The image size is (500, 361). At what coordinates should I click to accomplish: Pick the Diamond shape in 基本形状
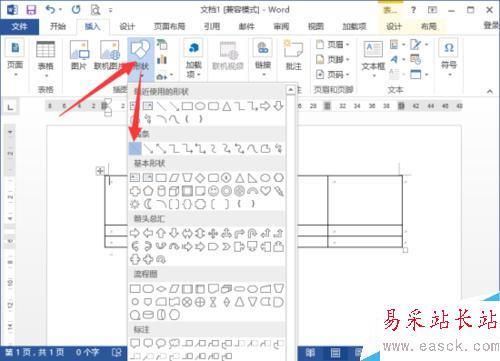(x=200, y=177)
